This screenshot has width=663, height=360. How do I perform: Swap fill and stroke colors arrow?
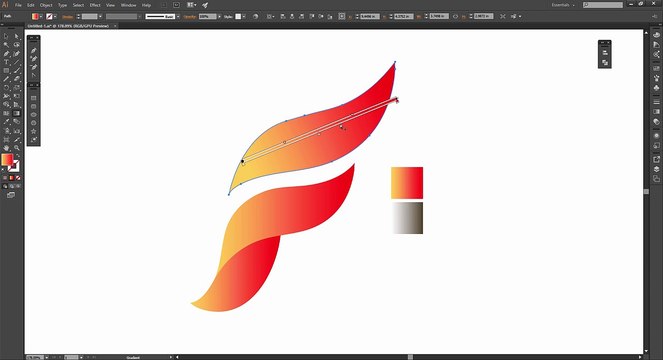(x=18, y=156)
